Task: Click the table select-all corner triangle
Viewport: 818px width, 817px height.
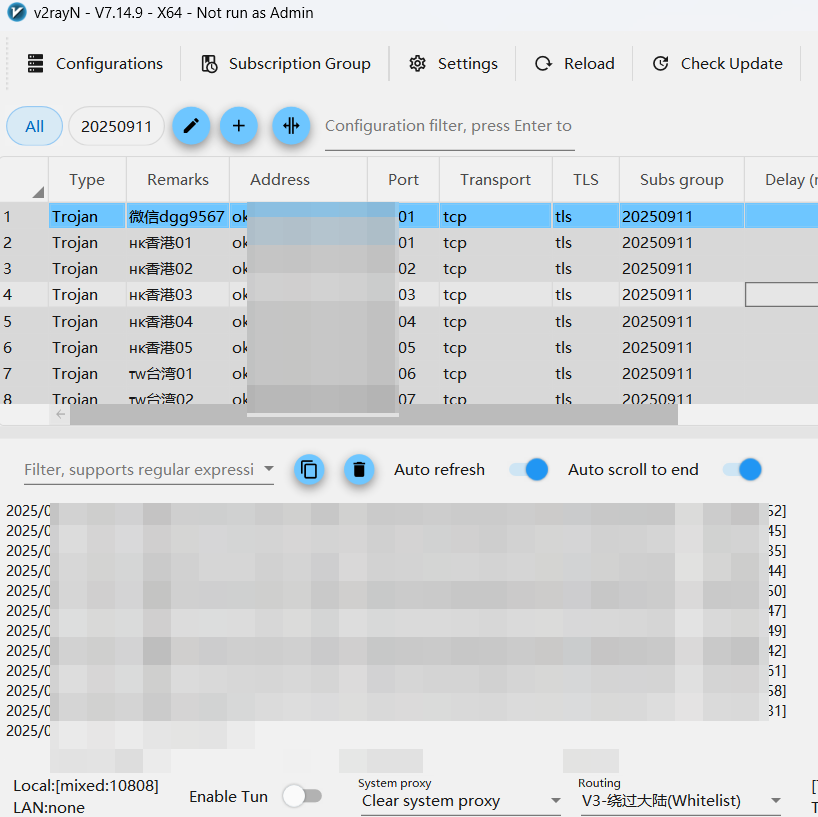Action: [37, 190]
